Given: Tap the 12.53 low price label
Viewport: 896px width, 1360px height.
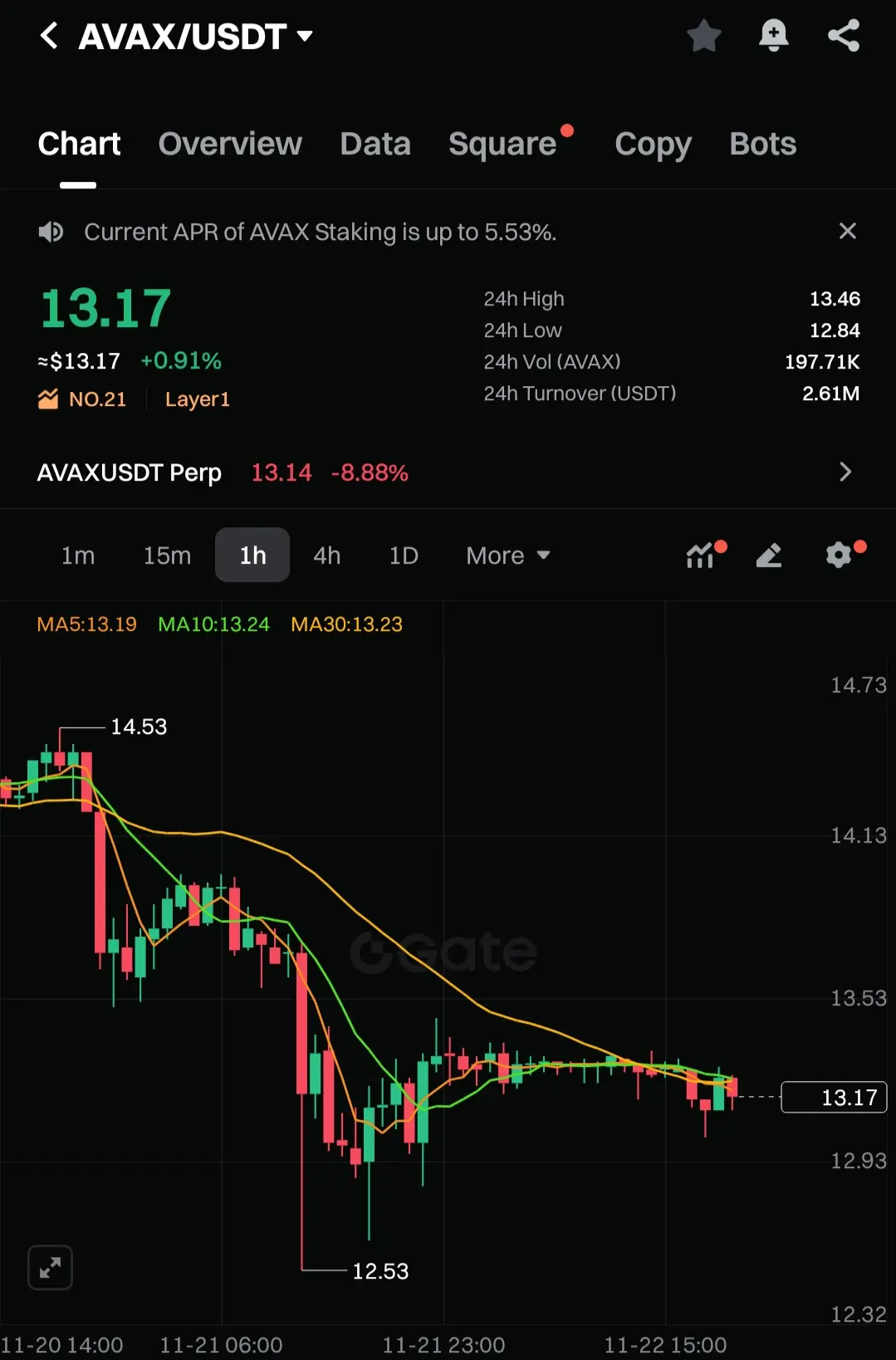Looking at the screenshot, I should click(x=380, y=1271).
